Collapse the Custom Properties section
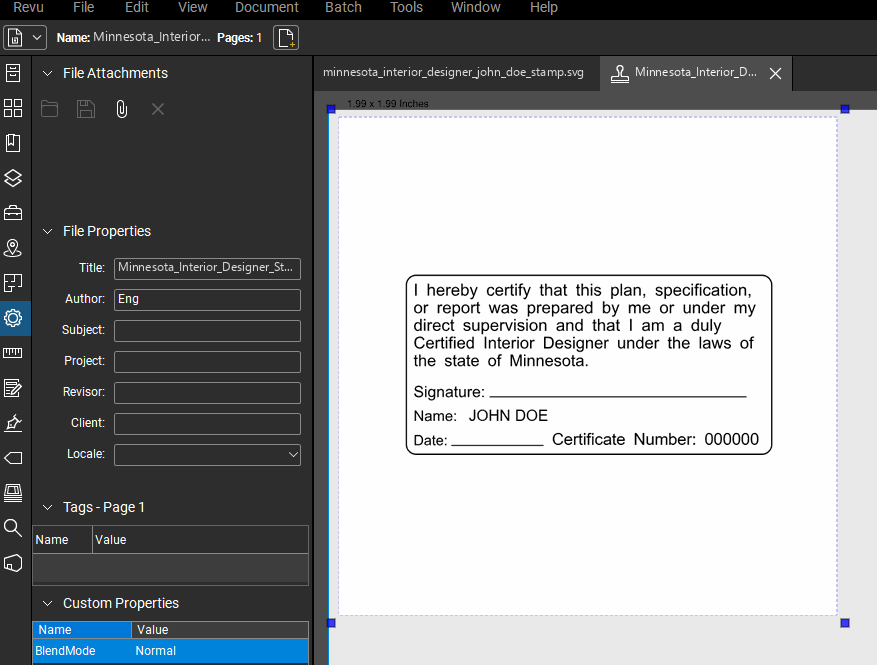The image size is (877, 665). (x=48, y=603)
